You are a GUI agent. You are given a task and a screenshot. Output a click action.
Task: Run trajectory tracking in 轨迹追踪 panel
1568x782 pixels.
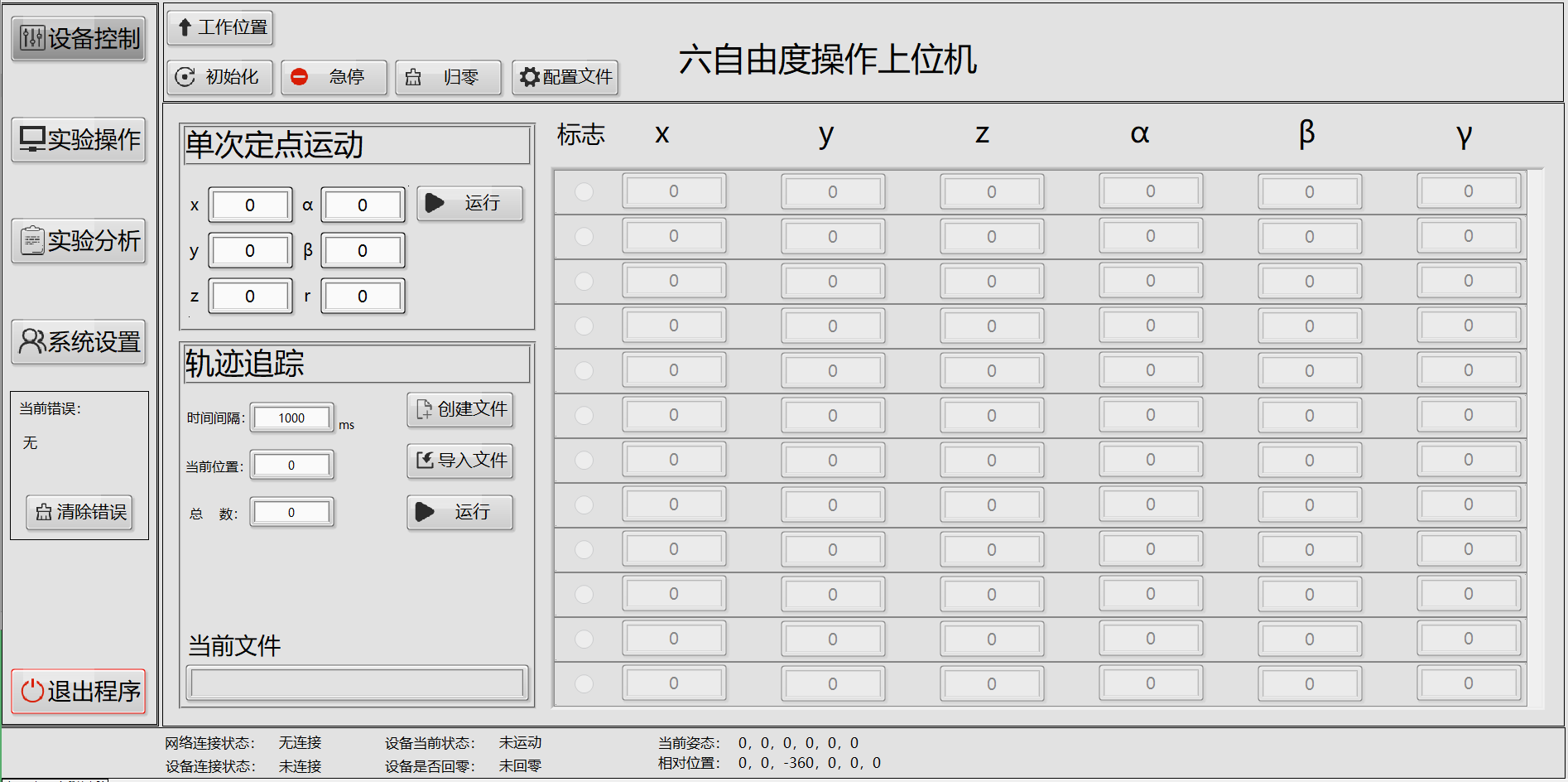pos(460,512)
